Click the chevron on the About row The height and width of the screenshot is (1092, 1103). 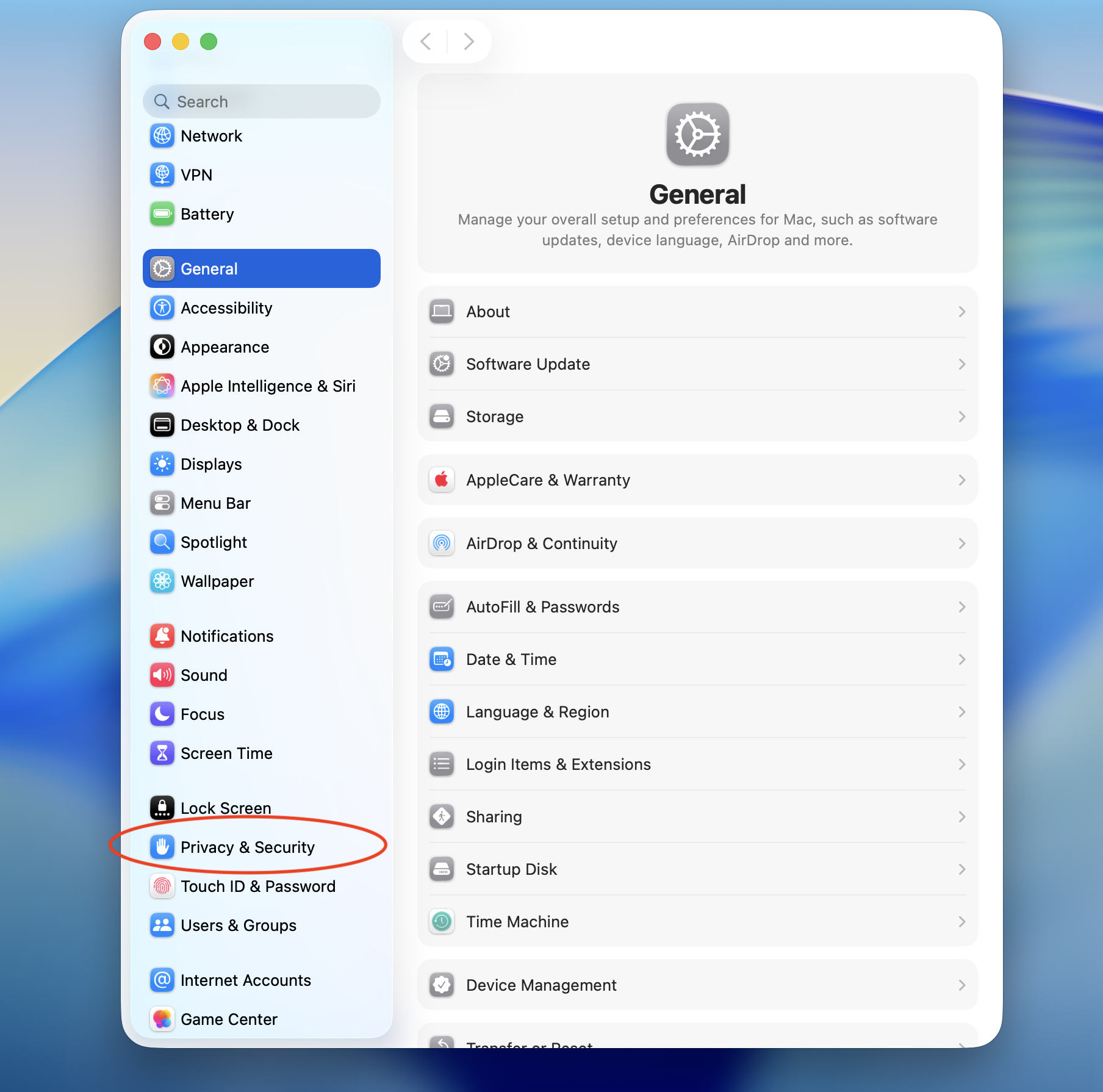[x=962, y=312]
